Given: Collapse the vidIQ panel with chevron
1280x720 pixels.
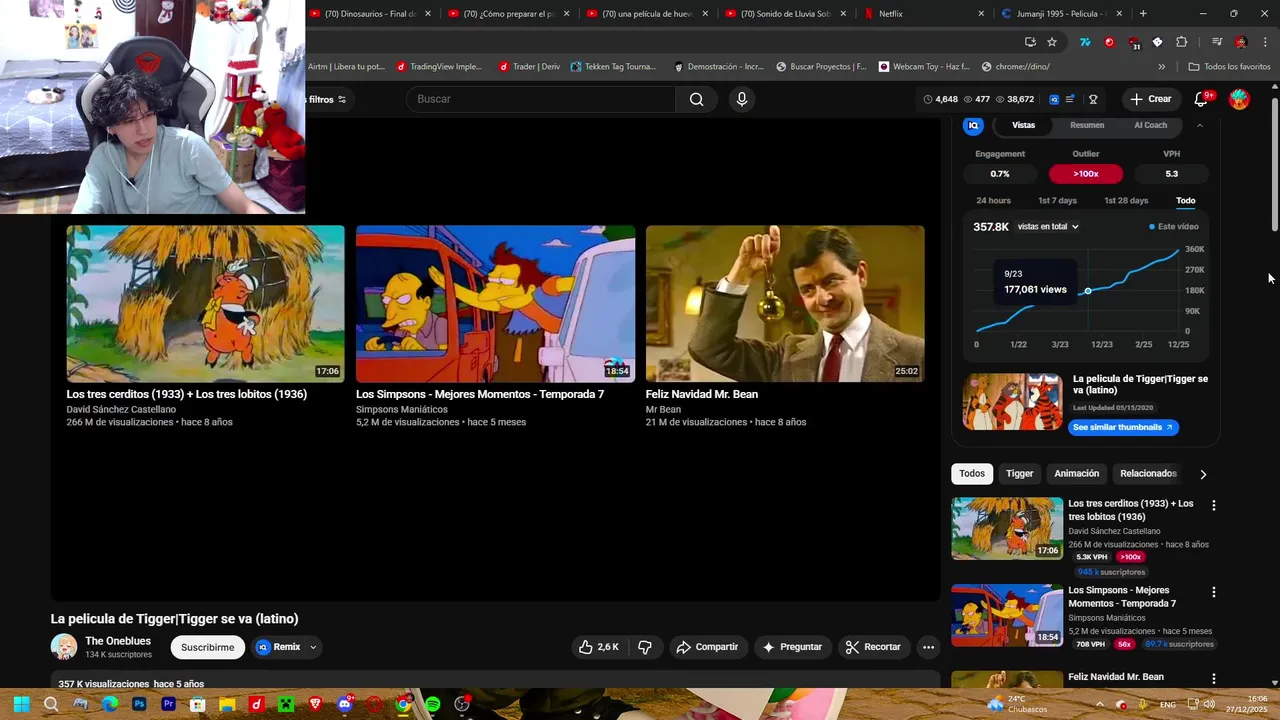Looking at the screenshot, I should (x=1199, y=125).
